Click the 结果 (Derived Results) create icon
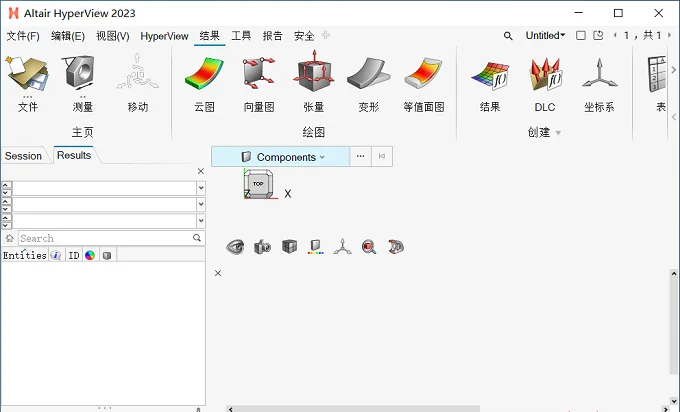 point(490,75)
